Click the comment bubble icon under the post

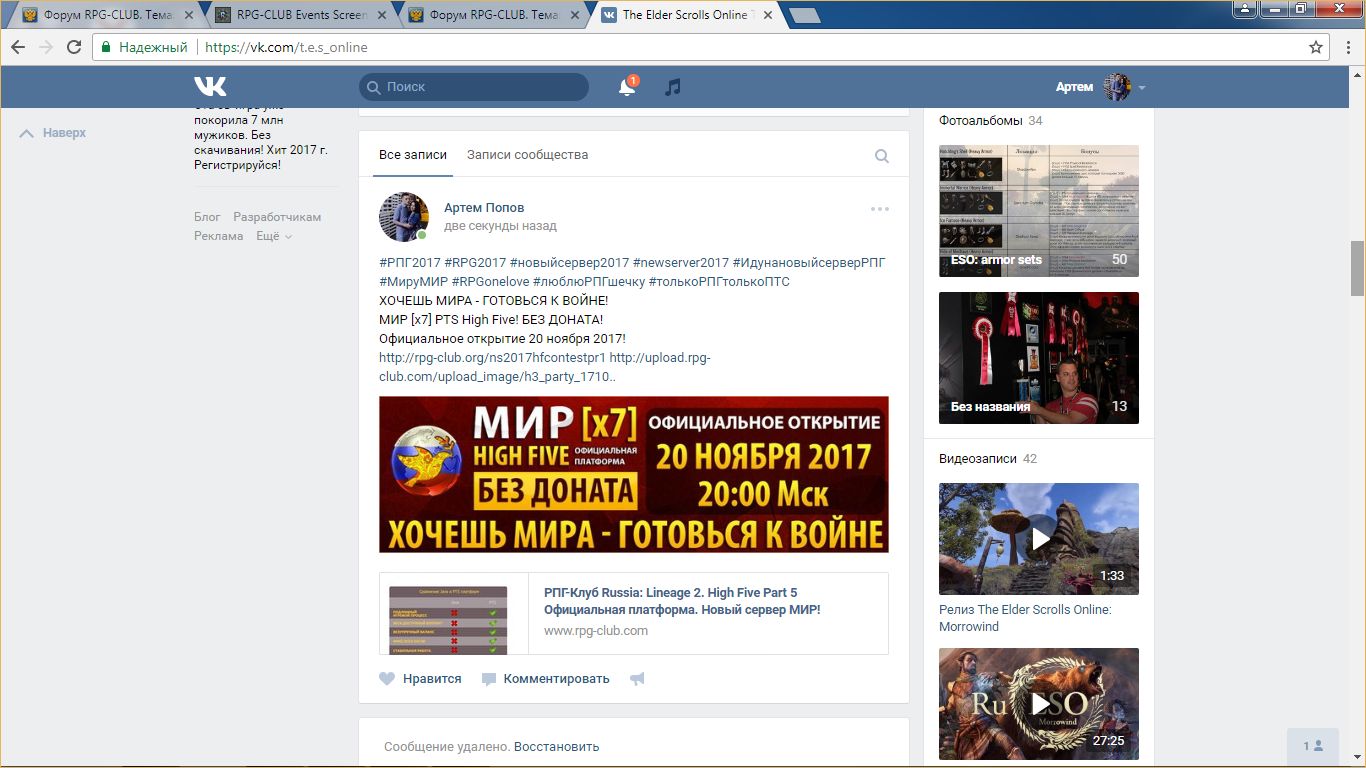[x=489, y=679]
